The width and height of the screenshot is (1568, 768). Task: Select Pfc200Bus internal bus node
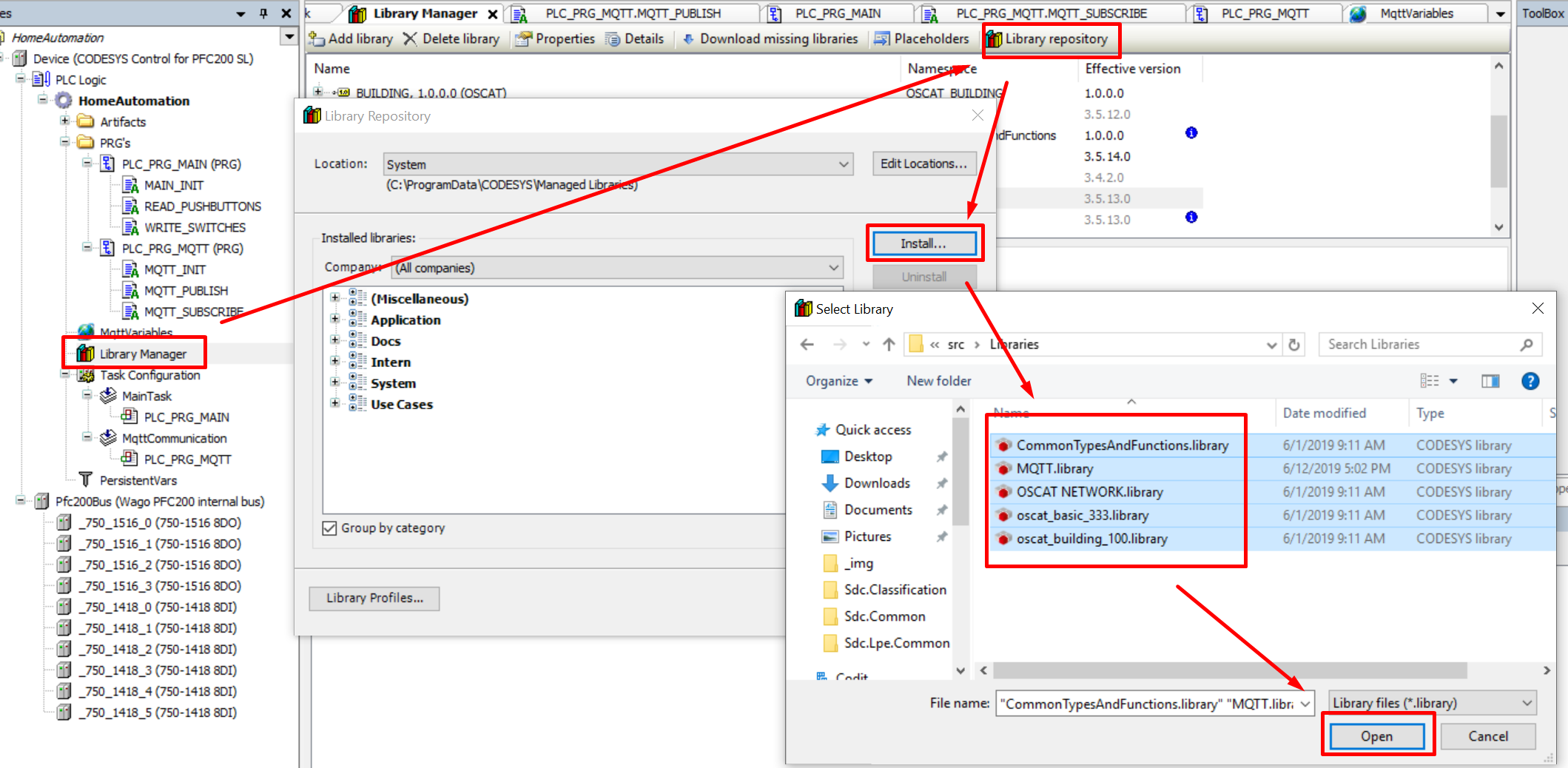(x=160, y=502)
